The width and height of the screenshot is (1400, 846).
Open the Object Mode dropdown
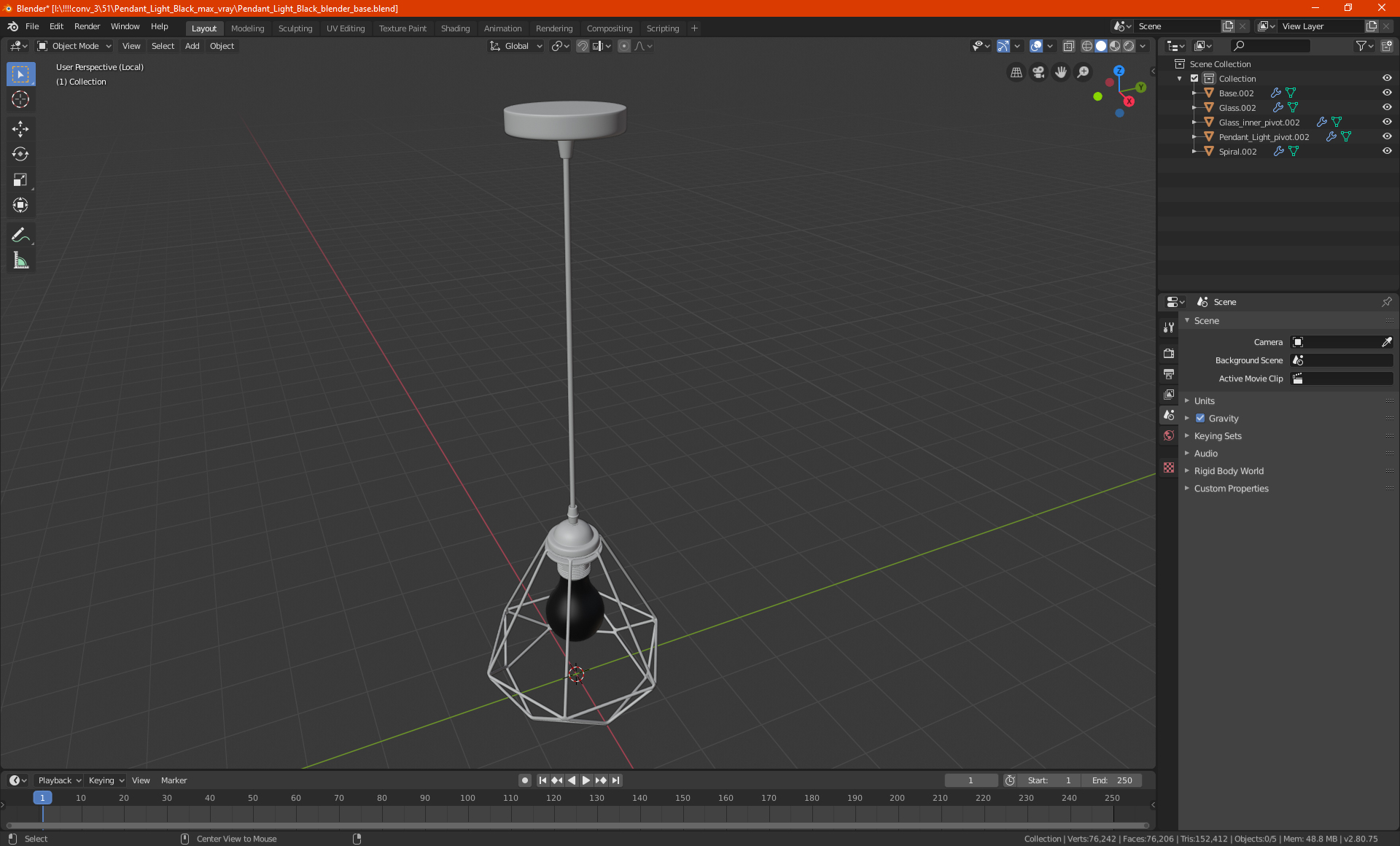74,46
